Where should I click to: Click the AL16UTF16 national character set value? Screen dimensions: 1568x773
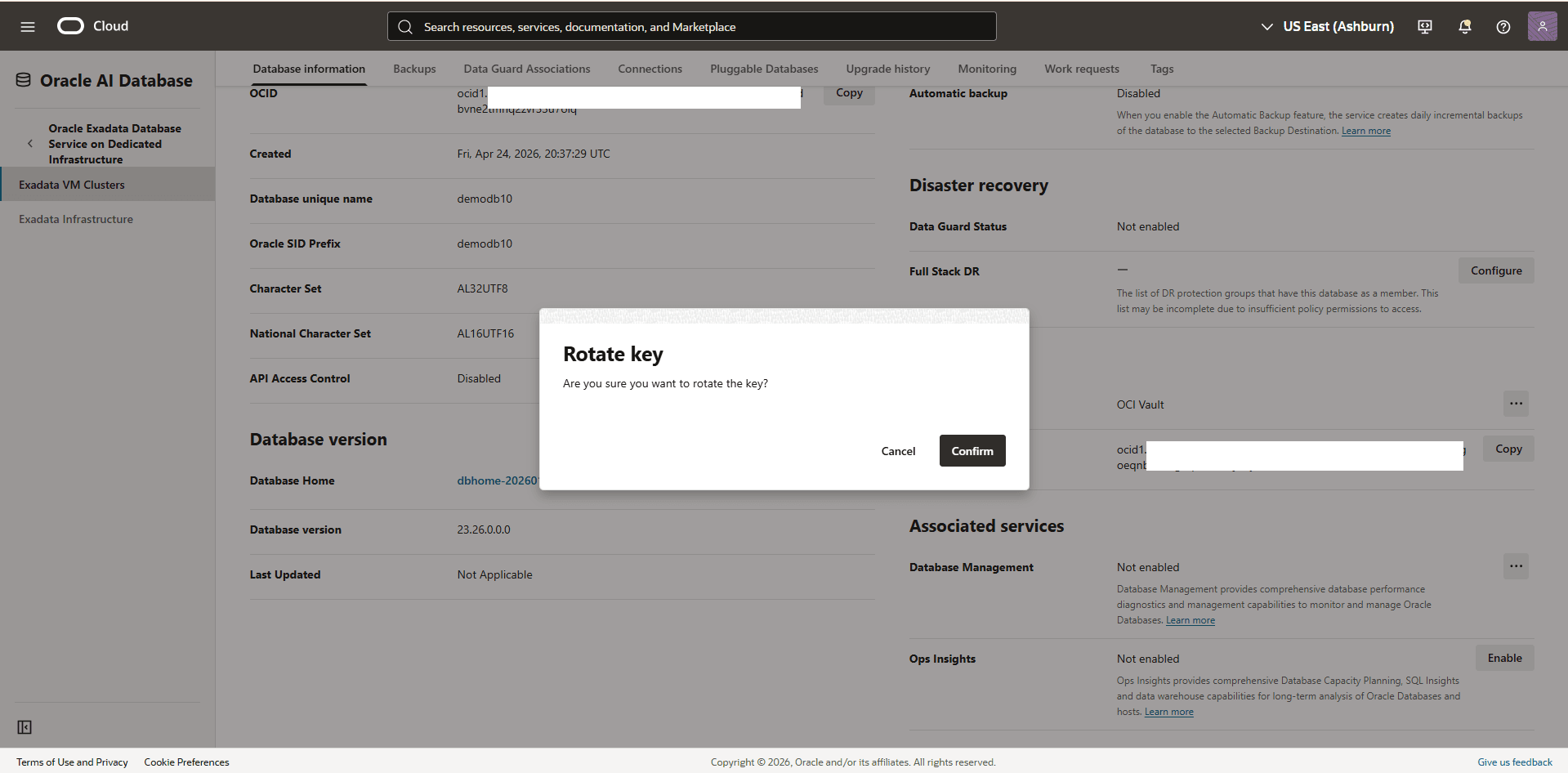coord(485,333)
